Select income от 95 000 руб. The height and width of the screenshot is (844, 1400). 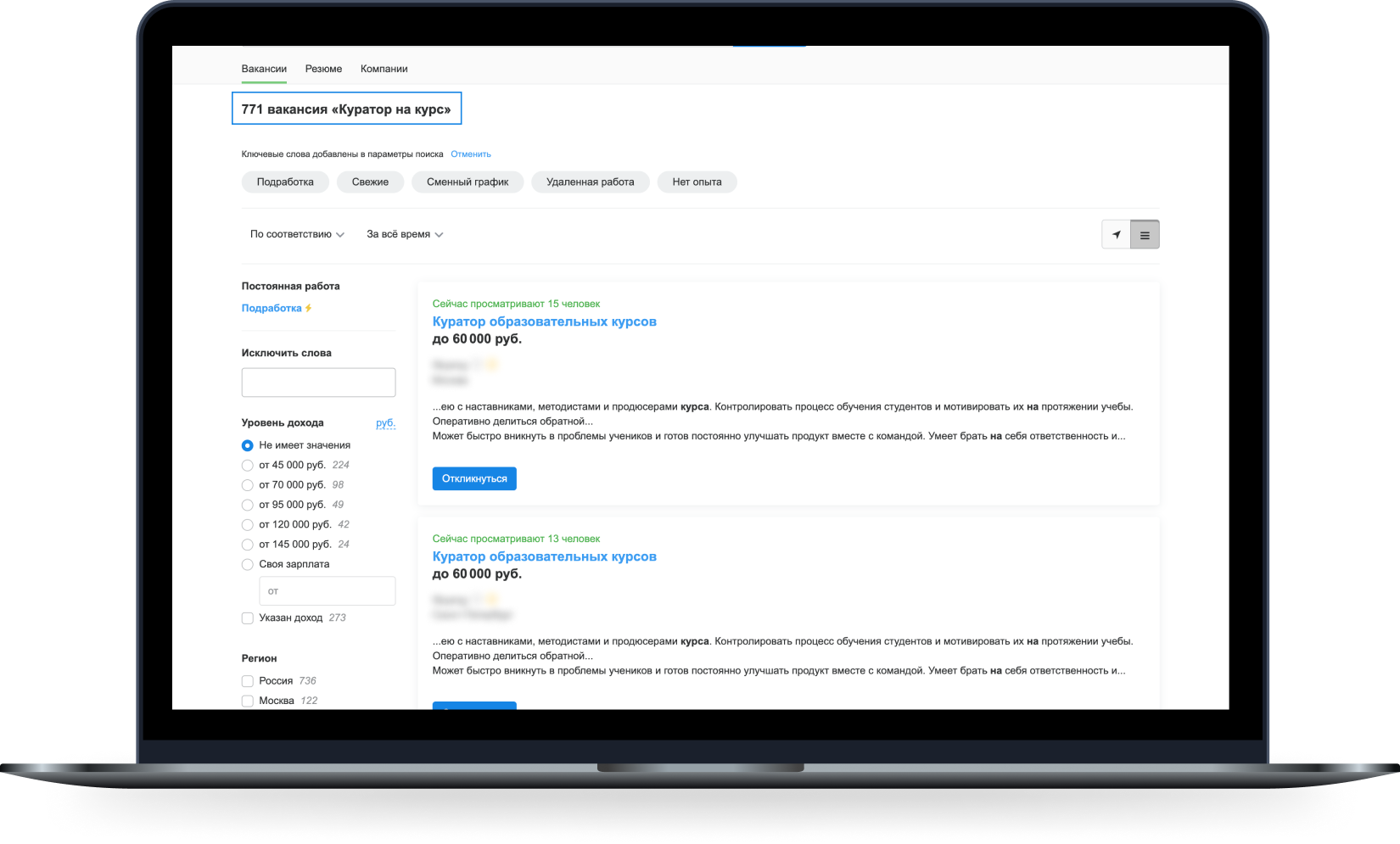point(248,505)
